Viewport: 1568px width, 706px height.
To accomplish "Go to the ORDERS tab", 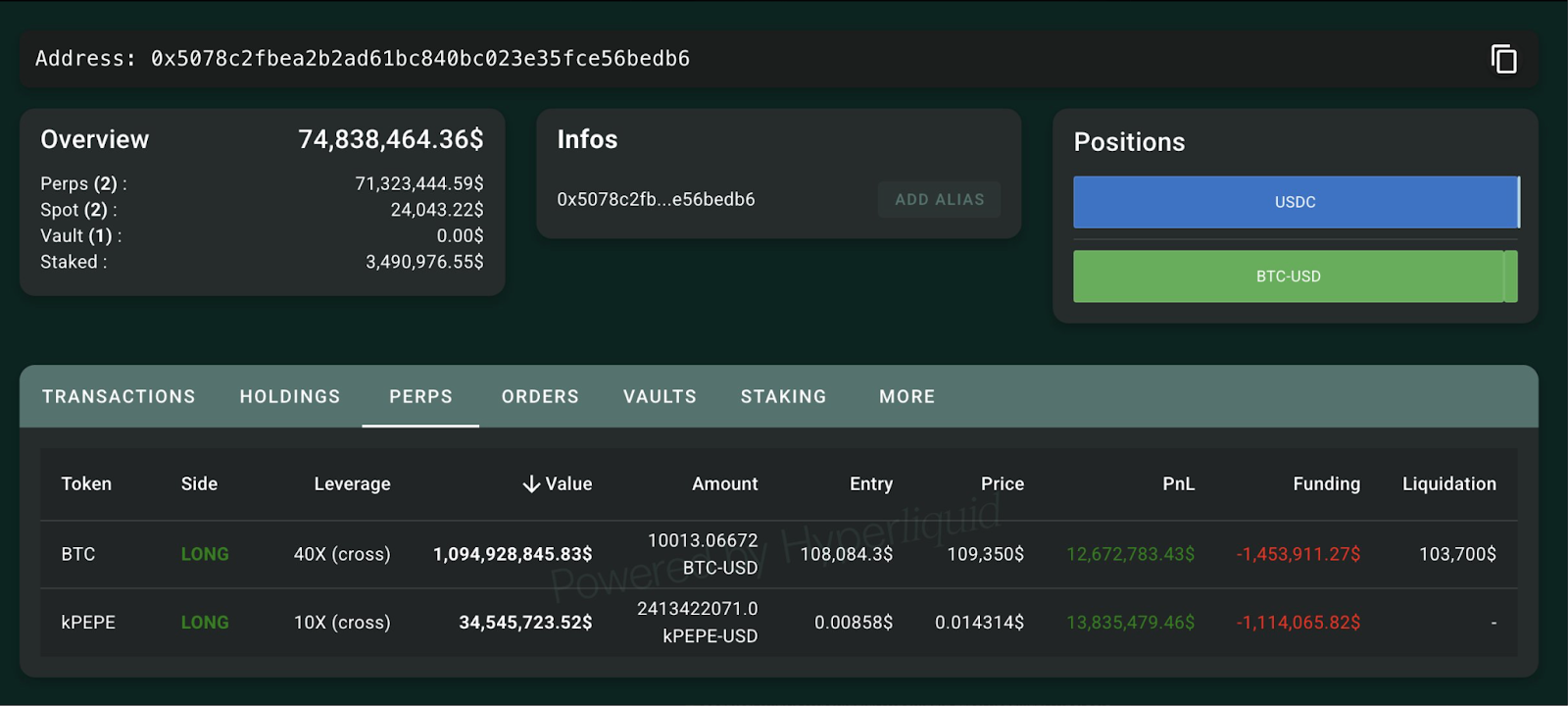I will [540, 396].
